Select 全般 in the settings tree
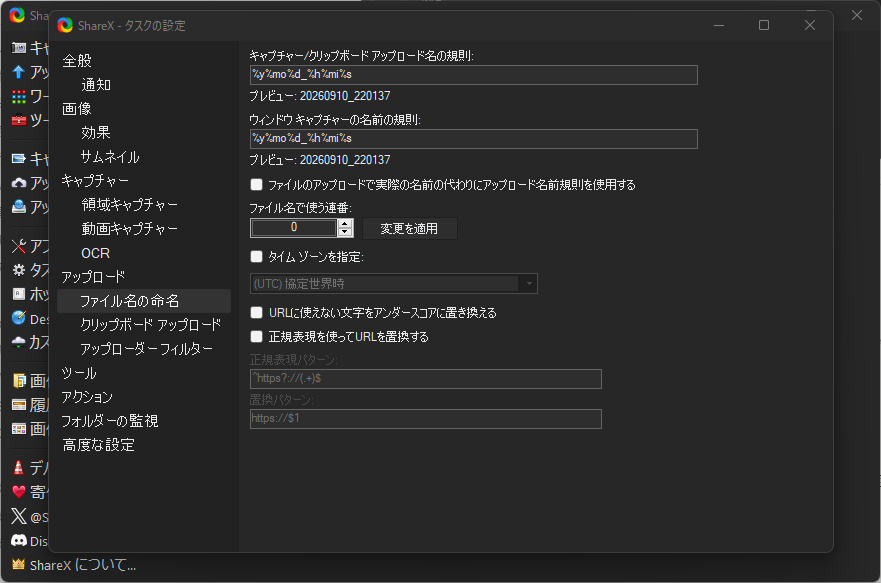 point(77,61)
